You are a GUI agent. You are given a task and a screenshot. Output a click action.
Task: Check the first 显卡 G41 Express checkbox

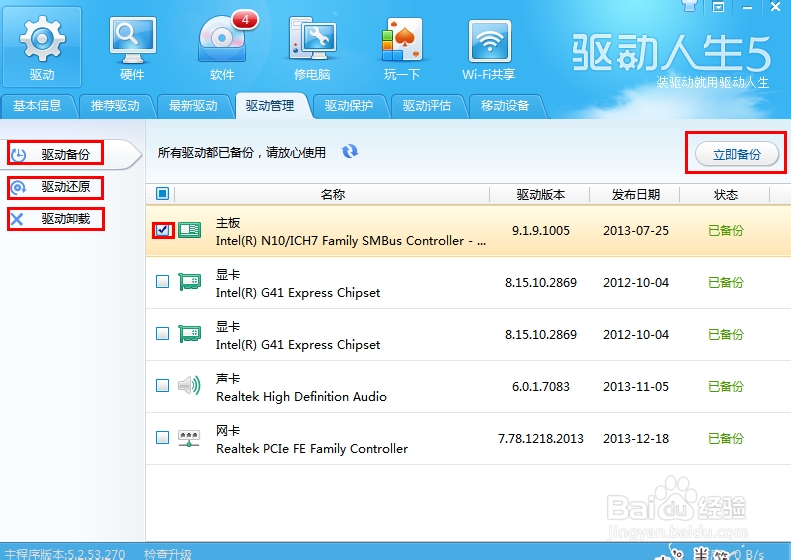tap(162, 282)
